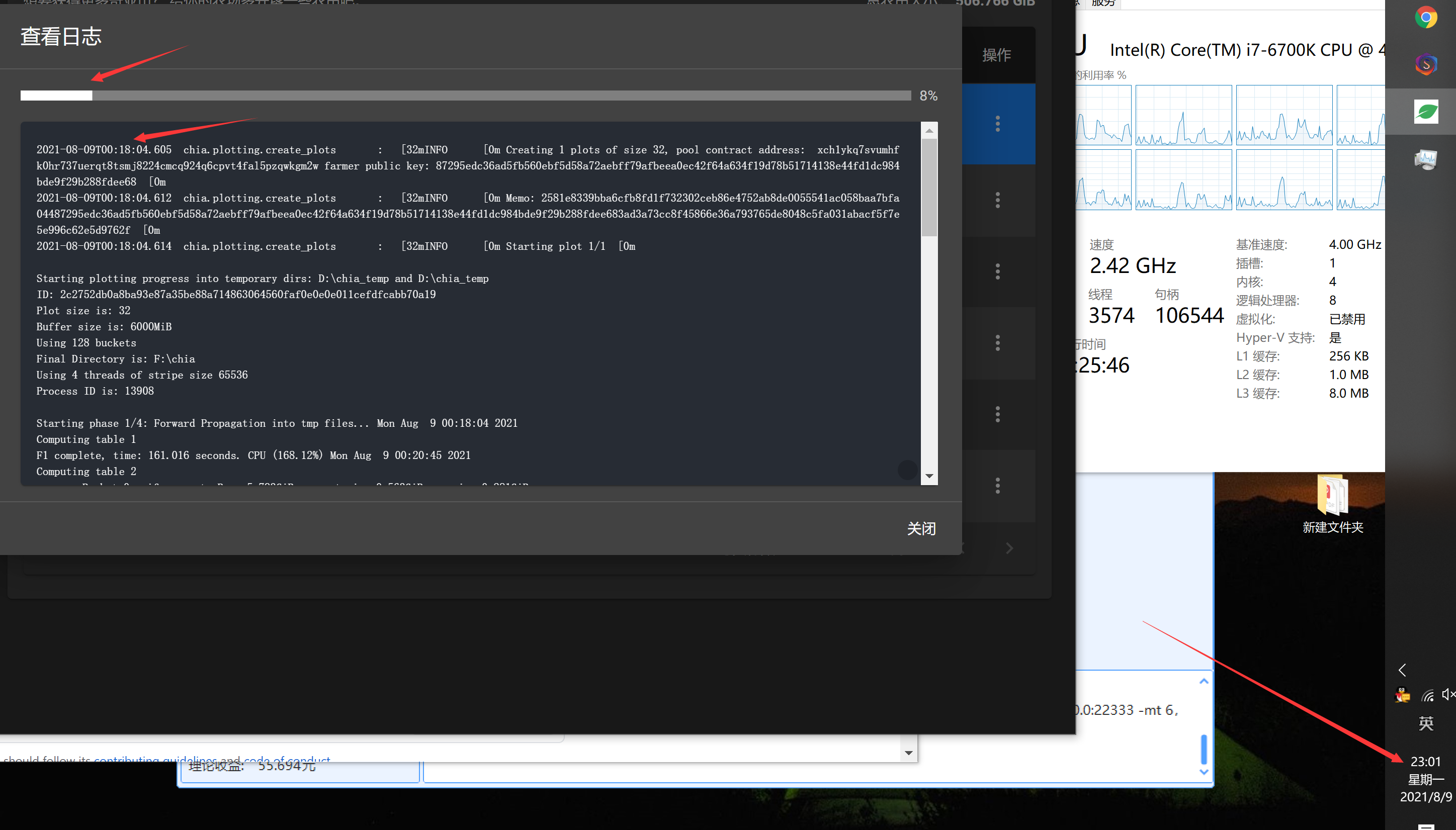
Task: Go to the next page with the right arrow
Action: pyautogui.click(x=1009, y=548)
